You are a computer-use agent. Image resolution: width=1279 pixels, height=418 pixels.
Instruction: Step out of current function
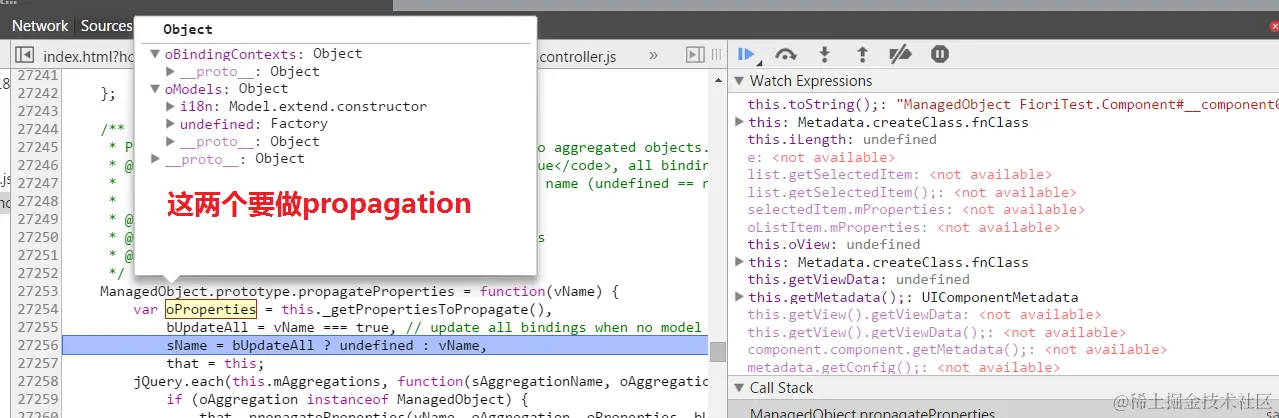[862, 54]
